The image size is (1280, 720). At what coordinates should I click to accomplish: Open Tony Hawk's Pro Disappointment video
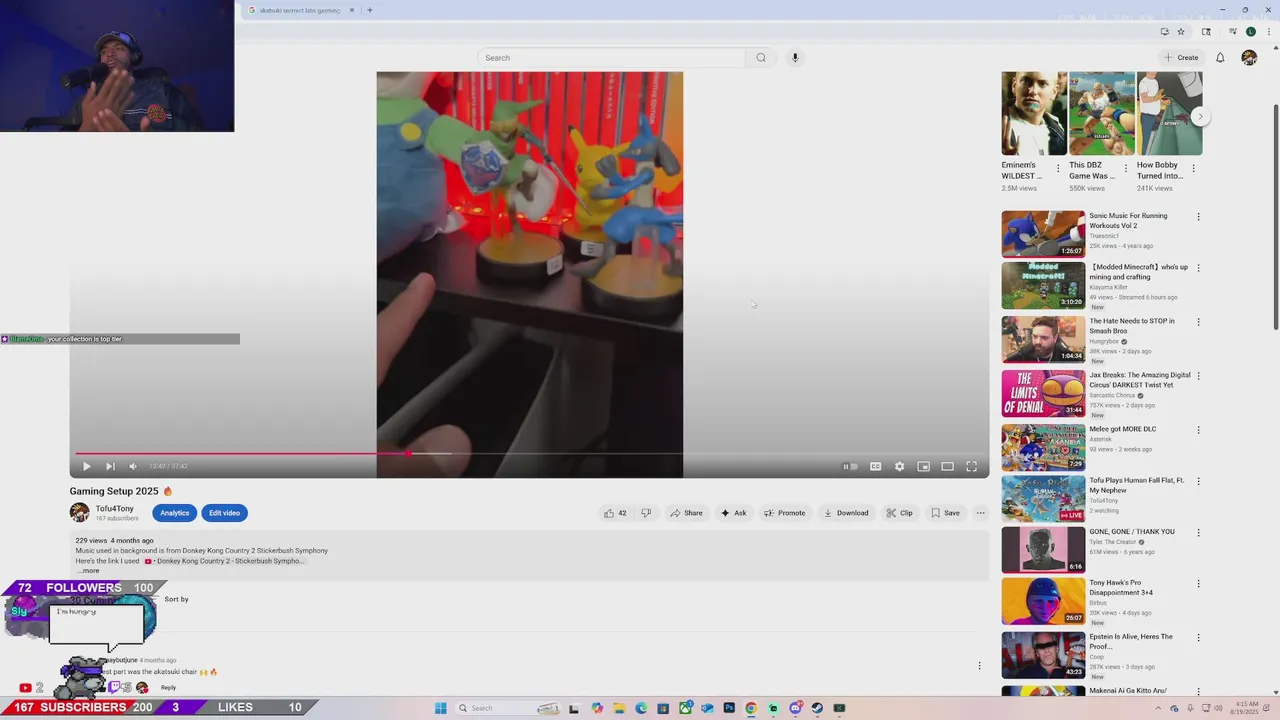tap(1043, 601)
